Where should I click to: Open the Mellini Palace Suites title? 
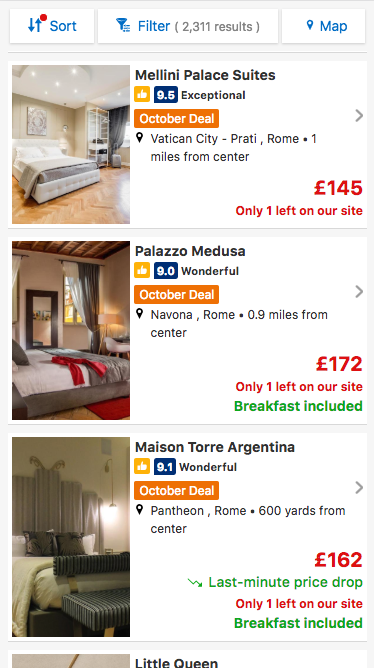point(205,75)
